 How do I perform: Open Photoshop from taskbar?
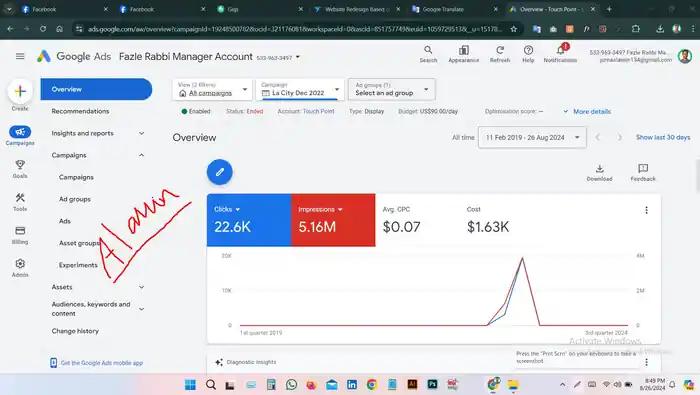(432, 384)
